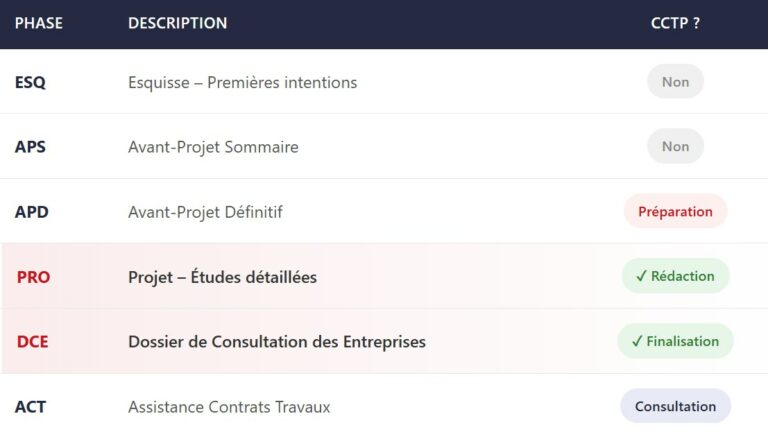The height and width of the screenshot is (432, 768).
Task: Select the ACT phase label
Action: click(30, 407)
